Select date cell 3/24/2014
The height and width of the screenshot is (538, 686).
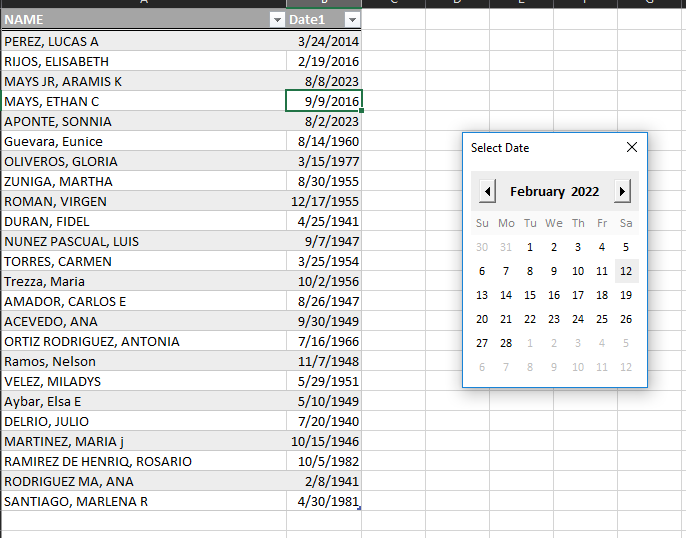(324, 42)
